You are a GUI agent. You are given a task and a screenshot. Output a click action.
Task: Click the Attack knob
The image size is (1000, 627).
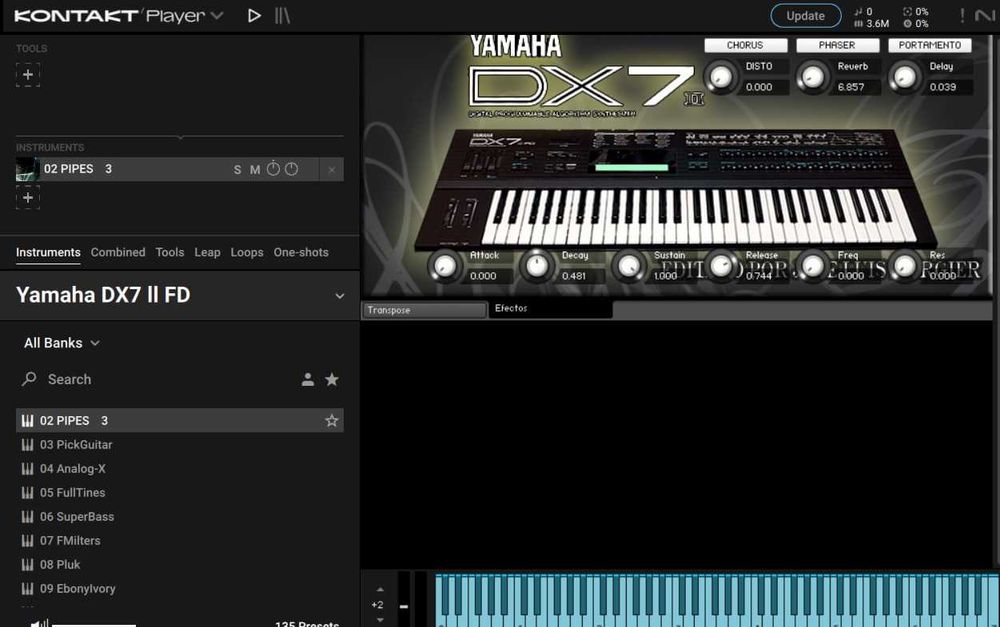click(445, 266)
